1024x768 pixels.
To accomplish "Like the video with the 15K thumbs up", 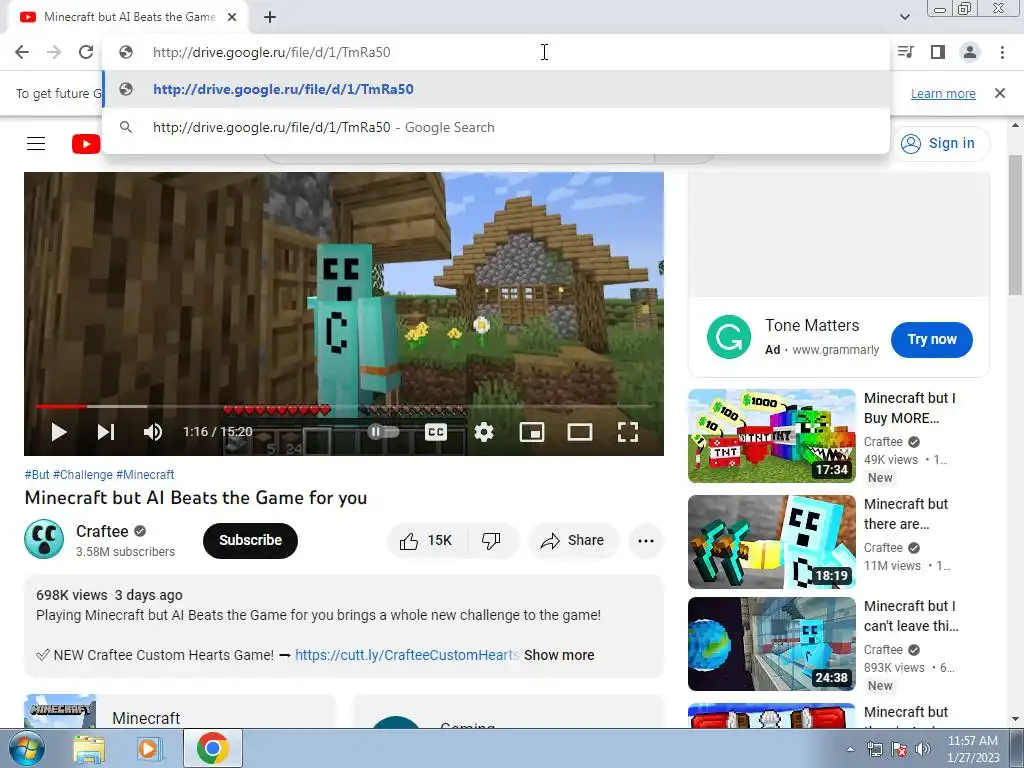I will pyautogui.click(x=426, y=541).
